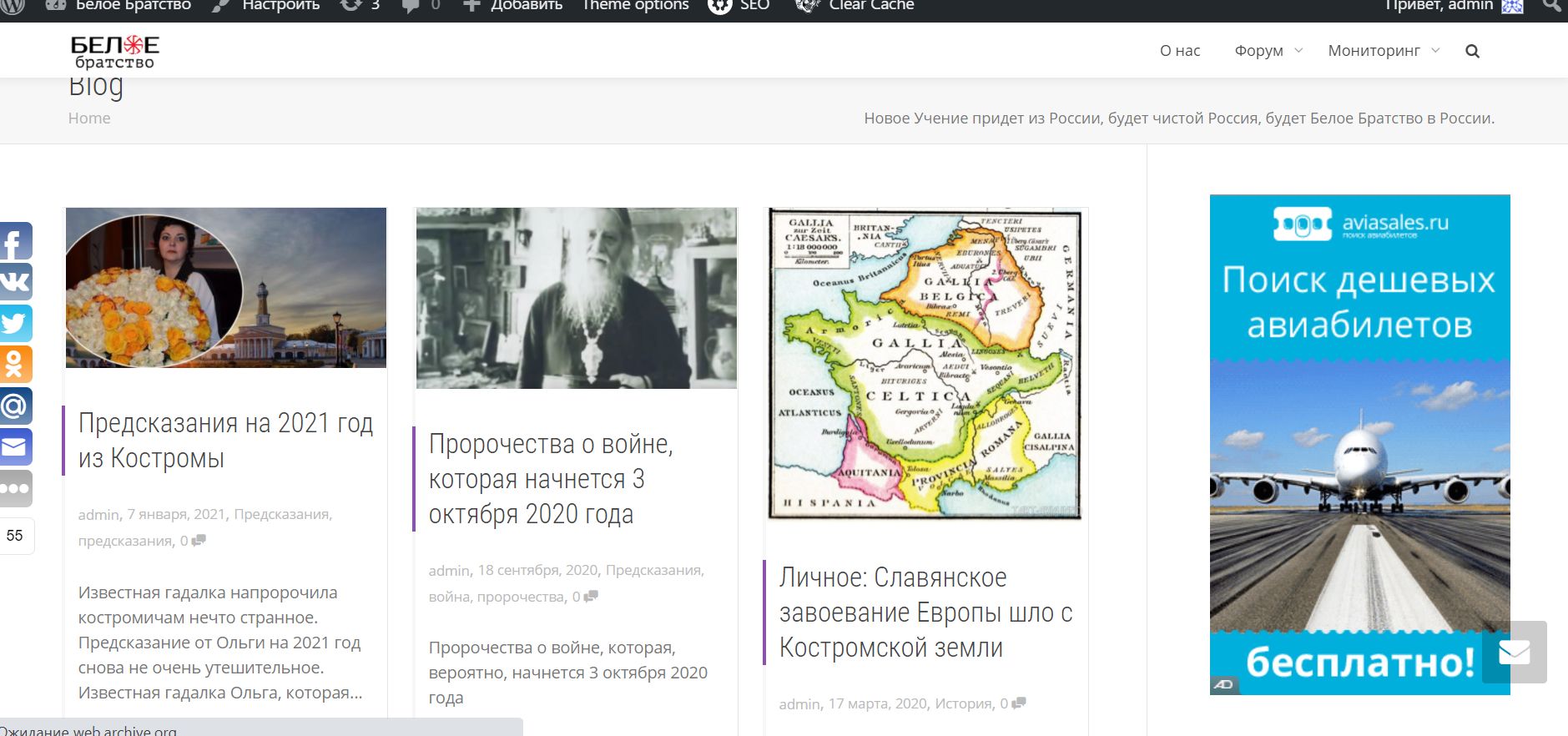Share page via Twitter icon
Image resolution: width=1568 pixels, height=736 pixels.
(15, 323)
